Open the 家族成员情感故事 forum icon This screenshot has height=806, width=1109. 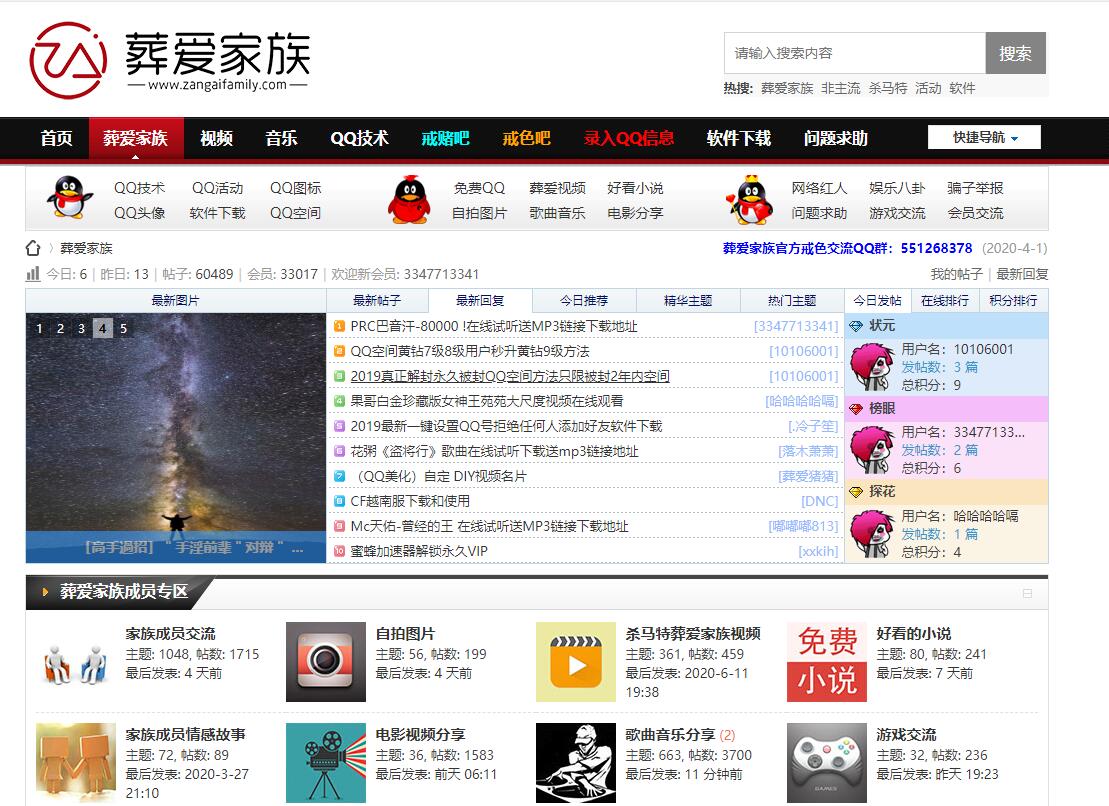[x=76, y=763]
